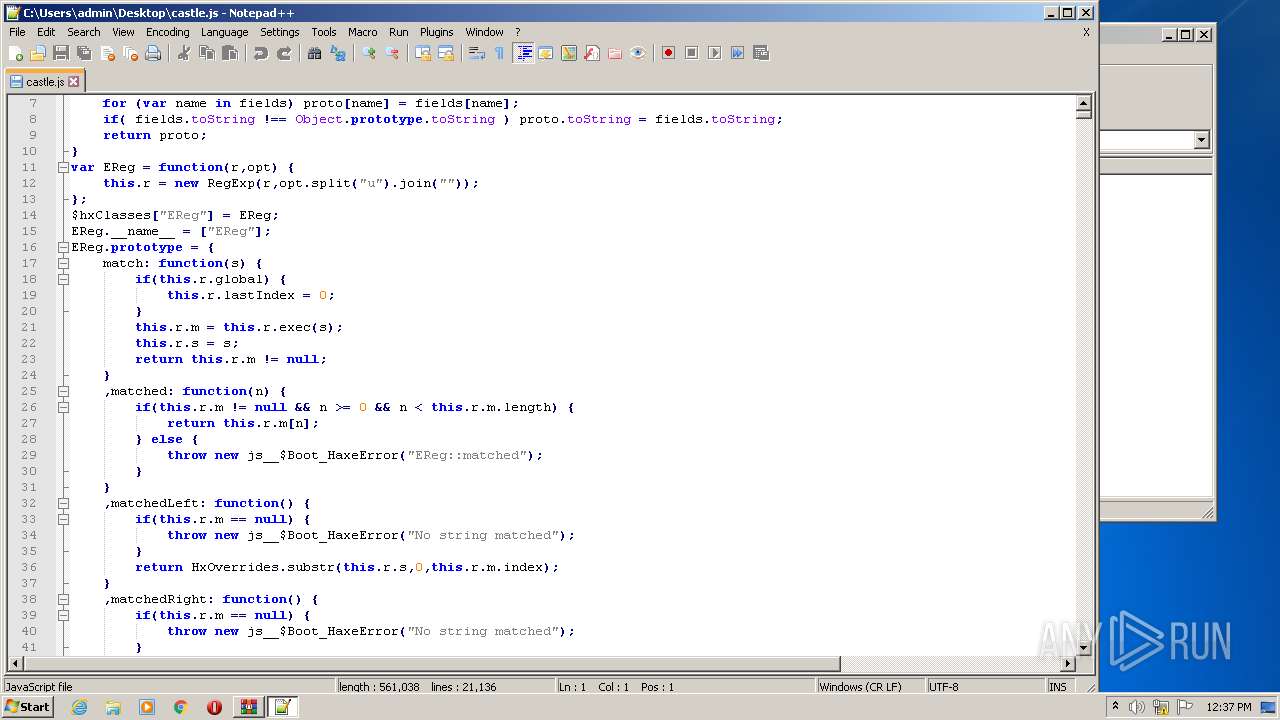
Task: Collapse the matchedRight fold at line 38
Action: tap(63, 599)
